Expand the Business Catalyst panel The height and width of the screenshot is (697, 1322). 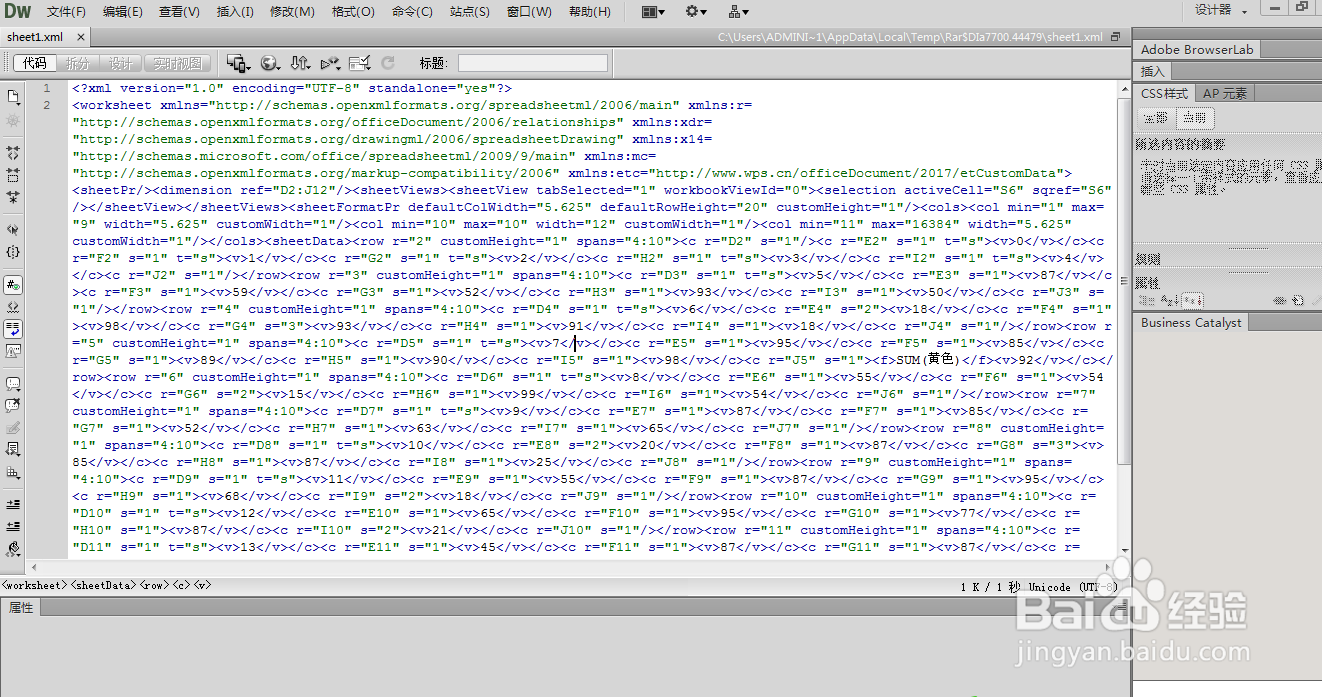pyautogui.click(x=1191, y=322)
